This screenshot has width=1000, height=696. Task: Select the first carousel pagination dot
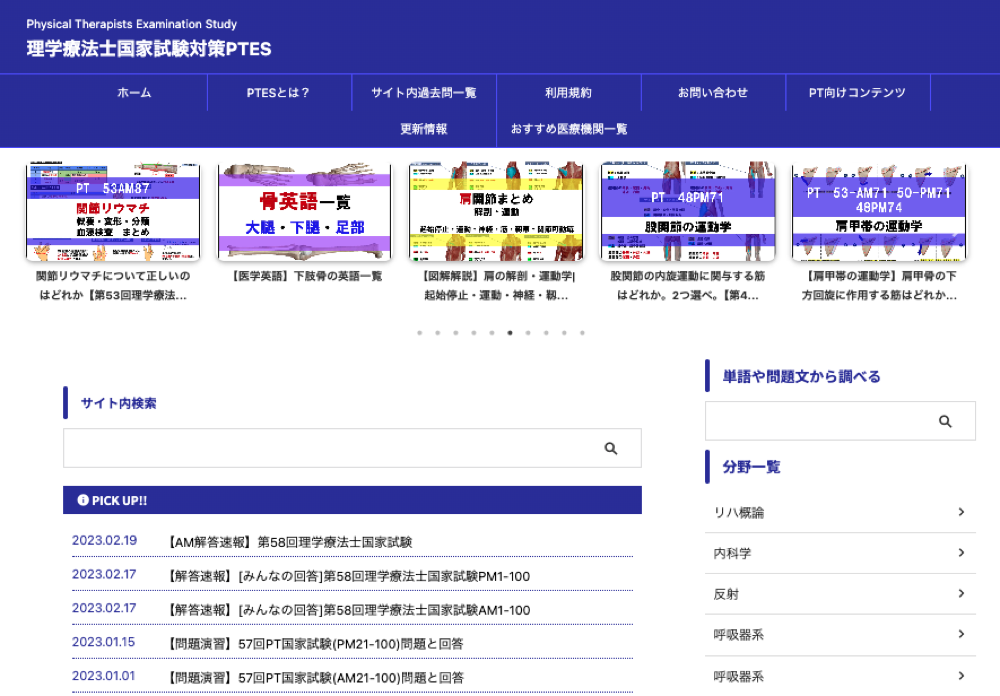coord(420,332)
